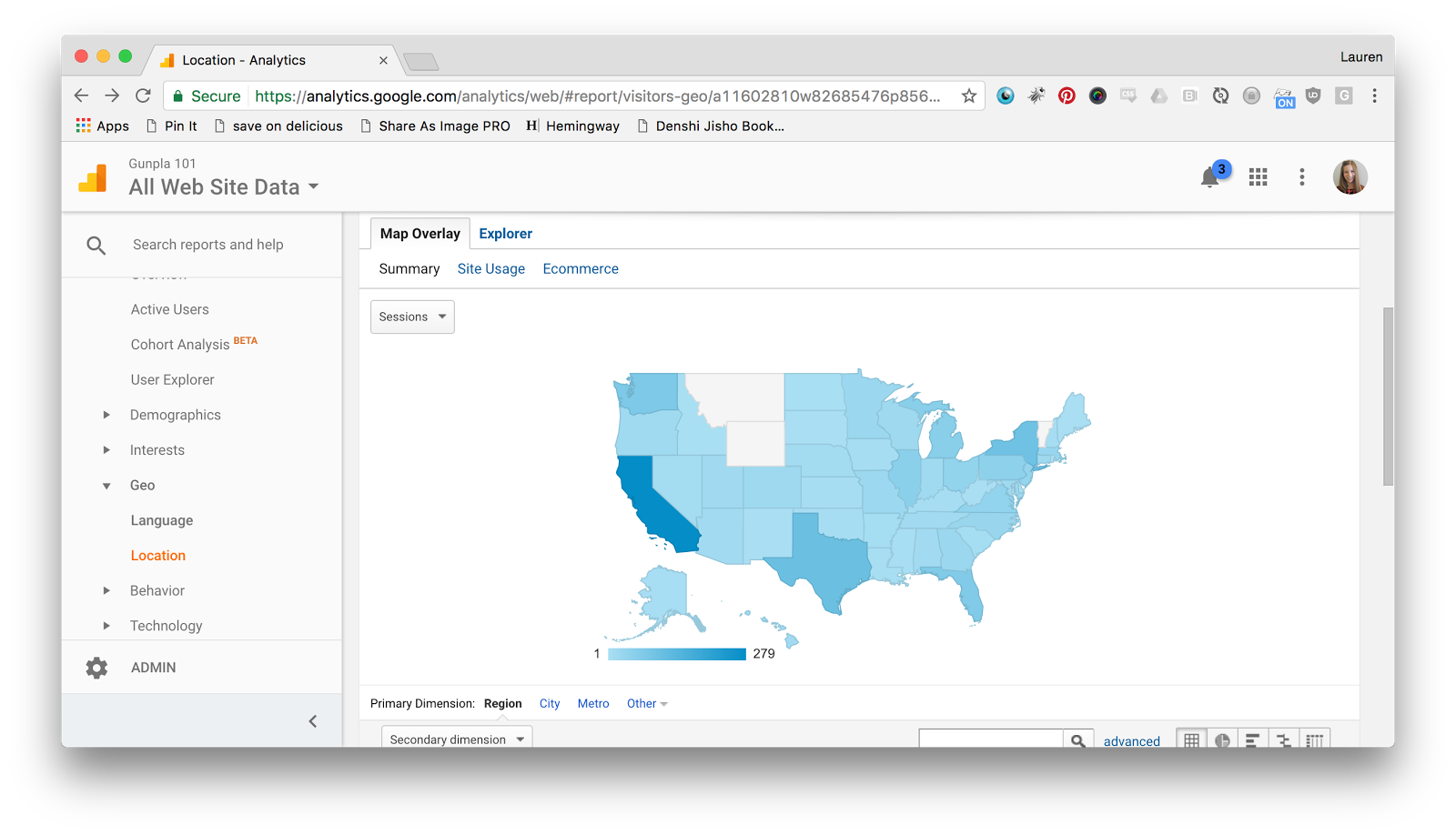The image size is (1456, 835).
Task: Open the Analytics header three-dot menu
Action: [1302, 176]
